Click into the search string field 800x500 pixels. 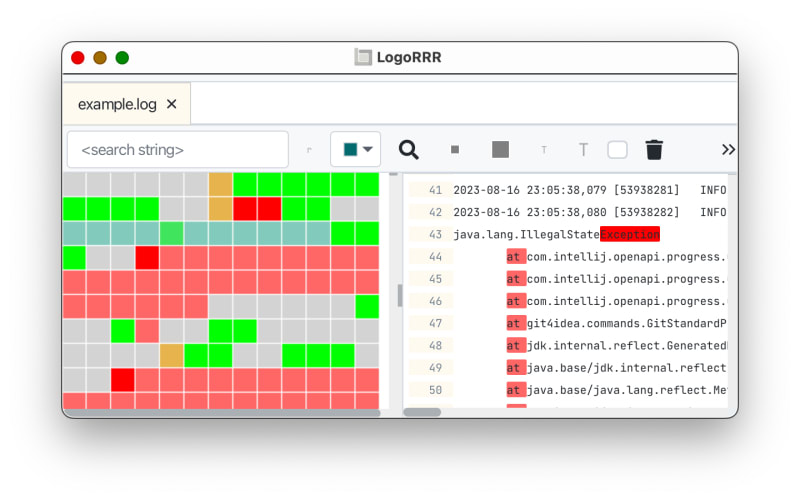coord(178,149)
